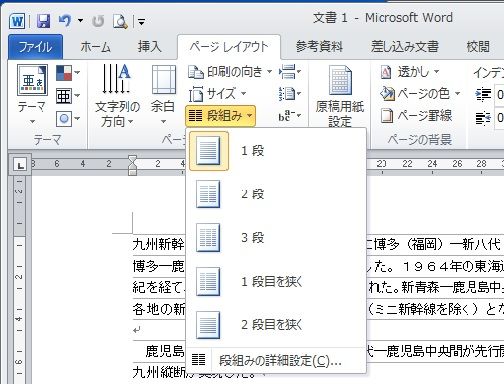This screenshot has width=504, height=384.
Task: Switch to the 校閲 tab
Action: [478, 47]
